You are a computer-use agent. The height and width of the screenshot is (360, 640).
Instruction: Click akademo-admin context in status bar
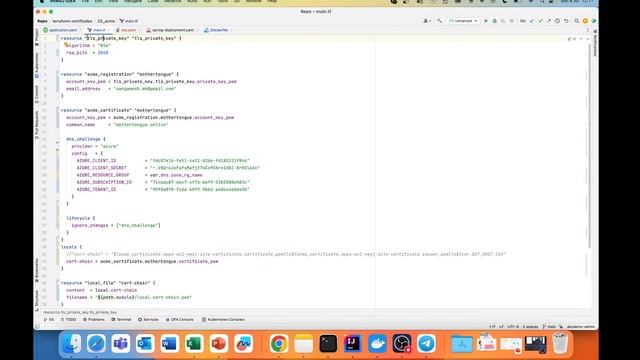581,327
